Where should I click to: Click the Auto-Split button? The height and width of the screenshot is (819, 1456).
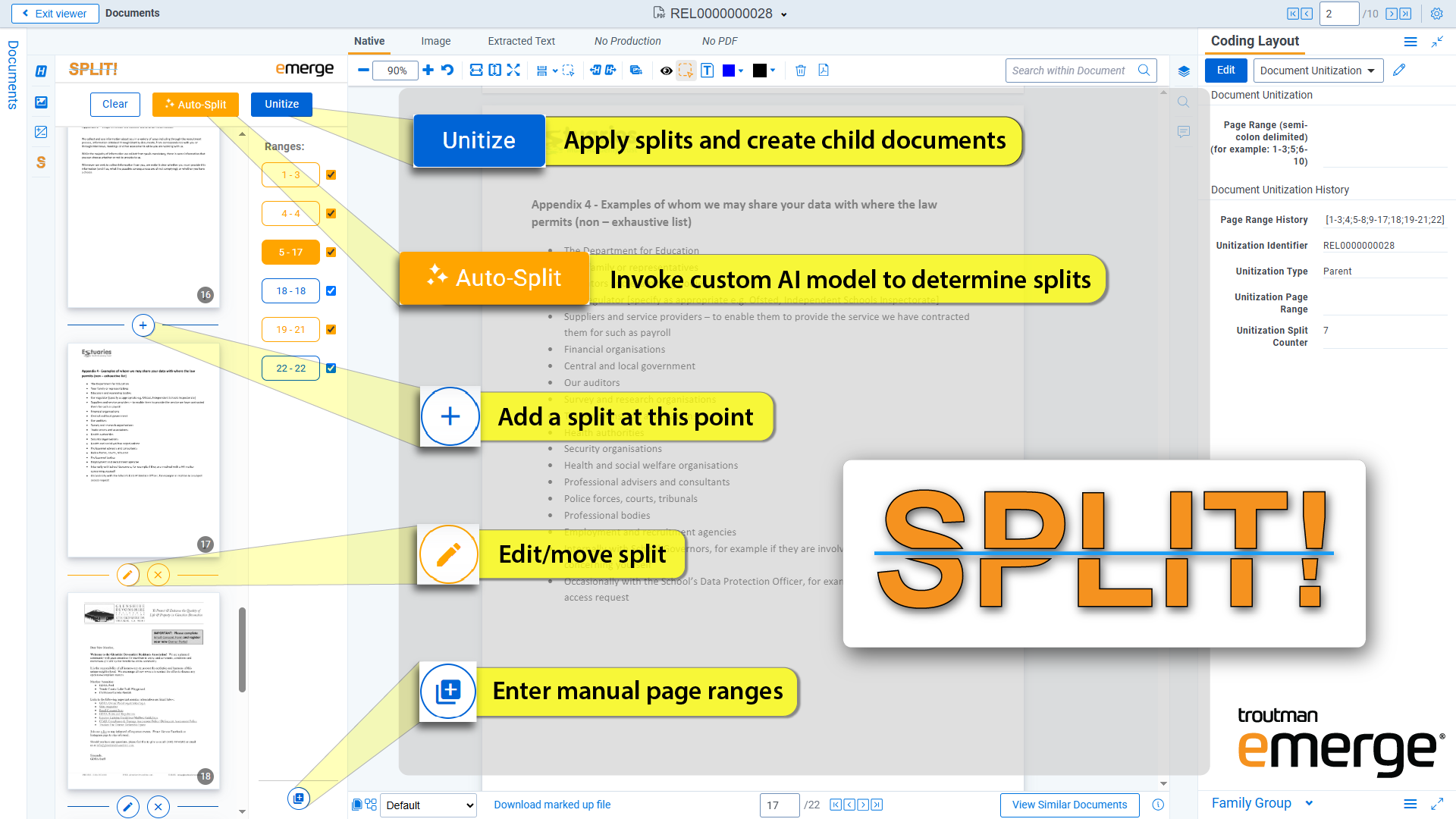196,105
